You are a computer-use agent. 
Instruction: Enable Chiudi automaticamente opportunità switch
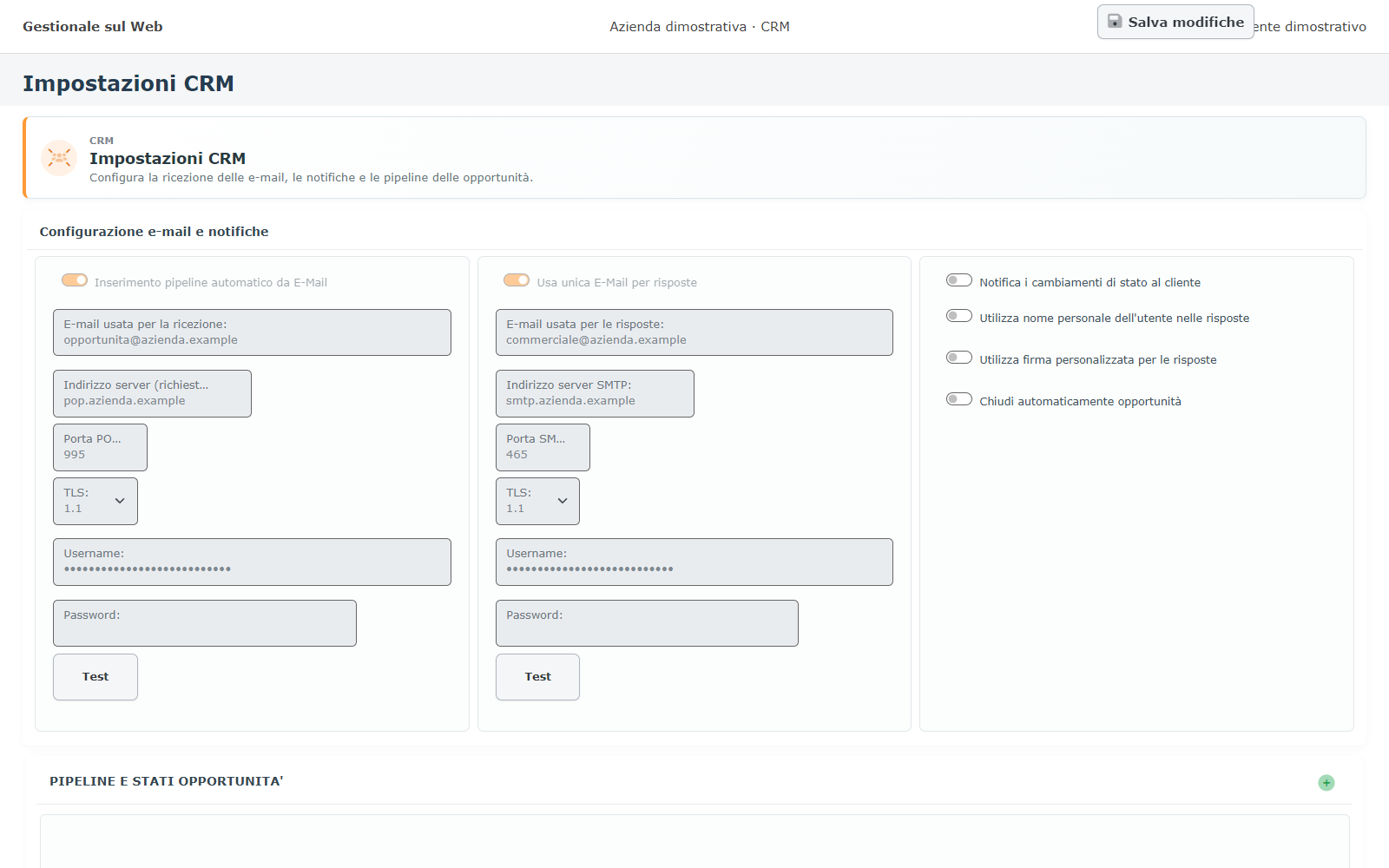(x=958, y=399)
